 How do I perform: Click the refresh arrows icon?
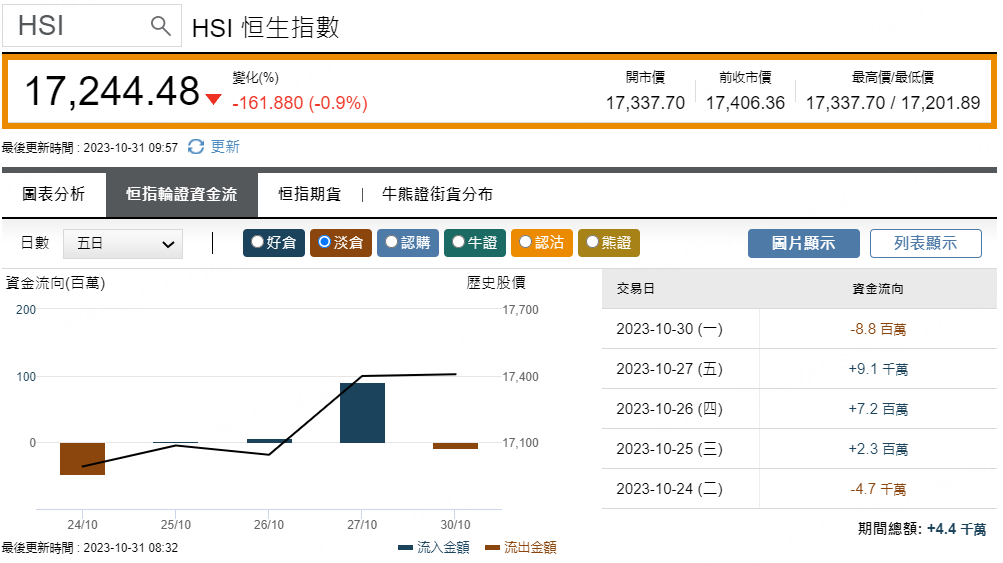pos(196,147)
